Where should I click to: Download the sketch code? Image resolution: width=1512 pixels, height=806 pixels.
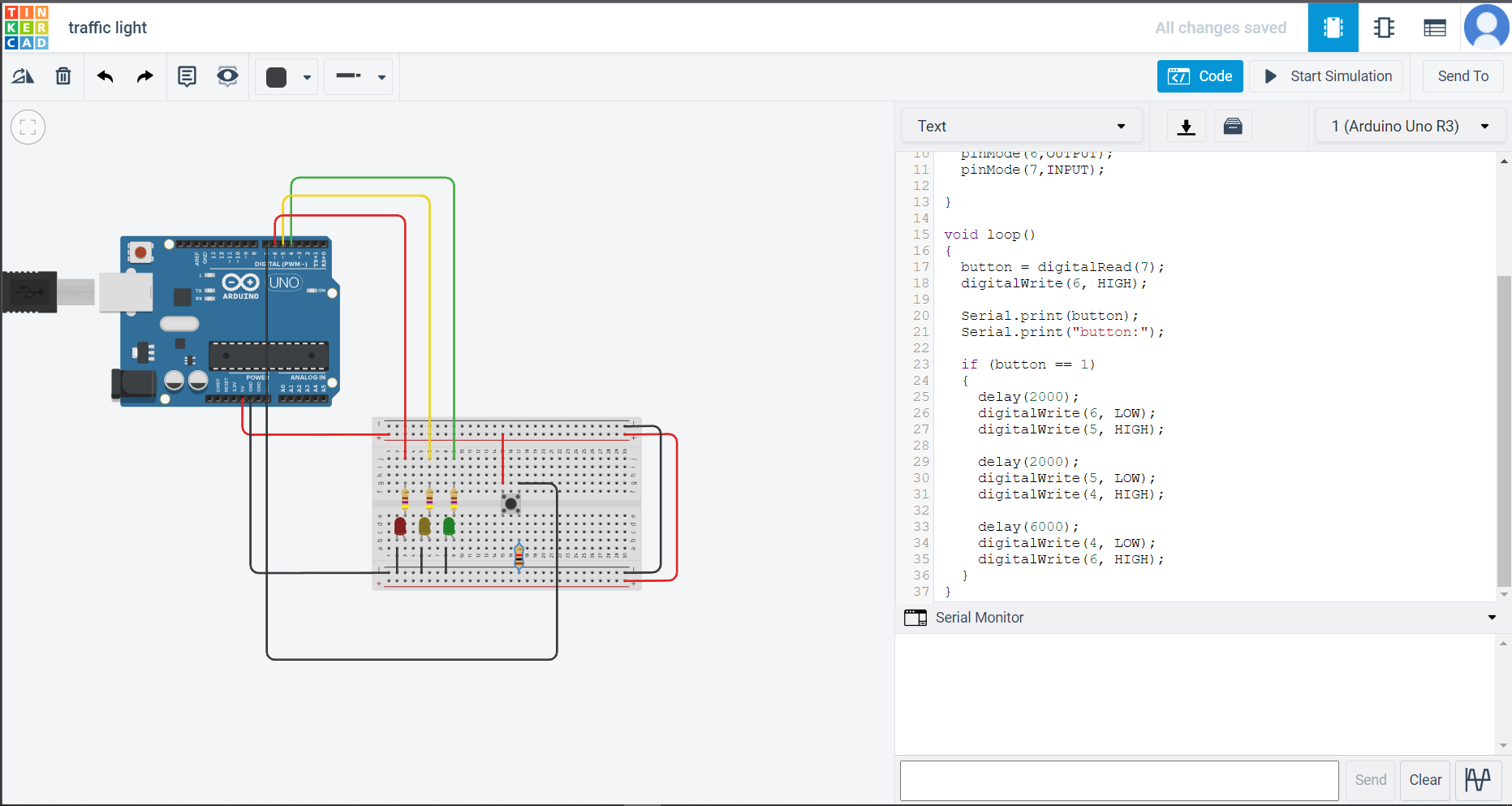[x=1186, y=126]
